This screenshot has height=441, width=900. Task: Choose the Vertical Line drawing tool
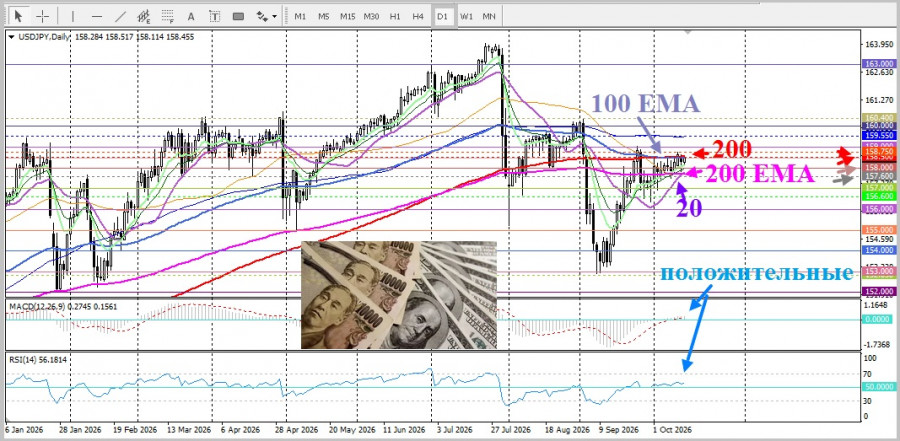[x=72, y=16]
